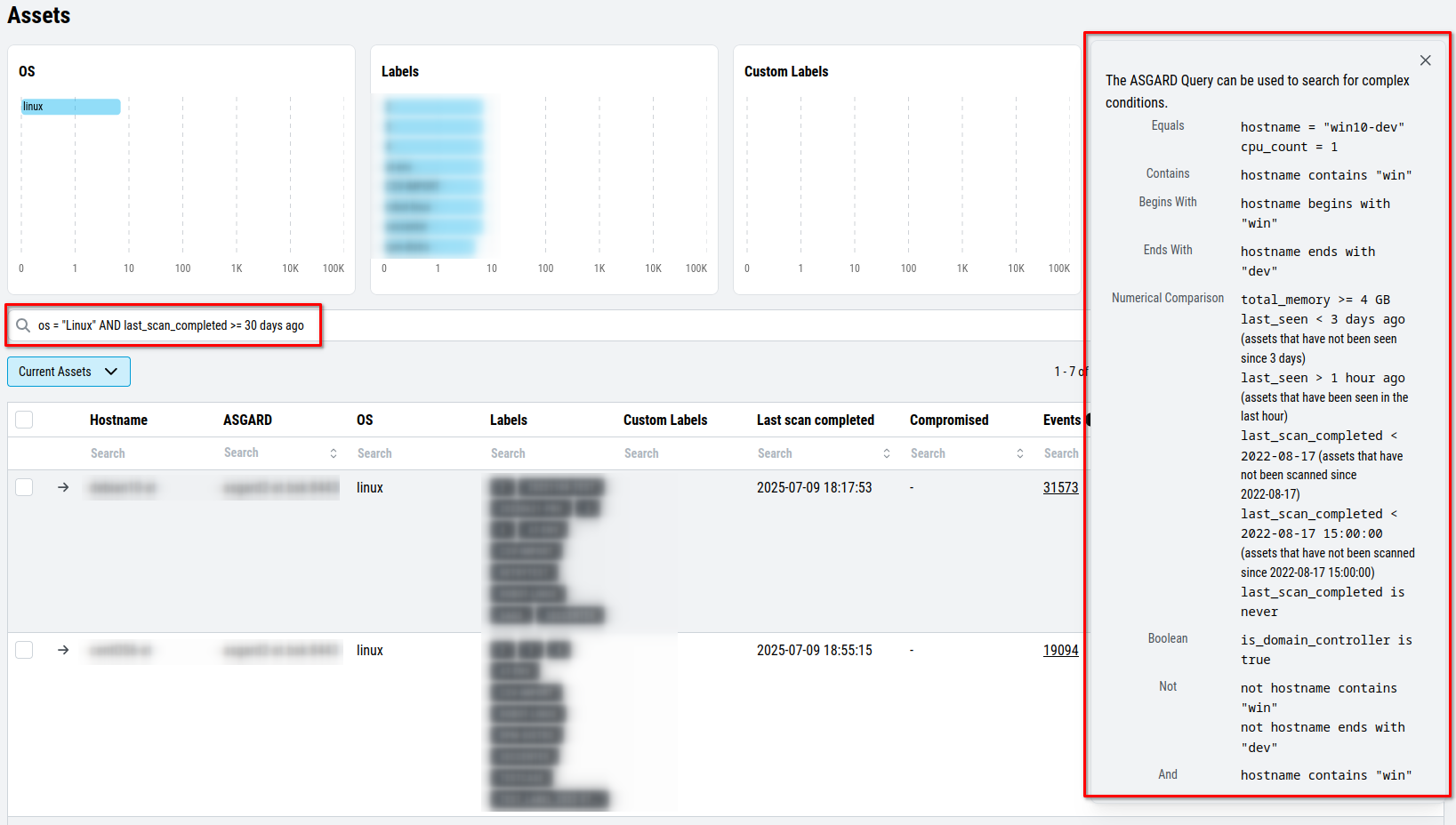
Task: Sort by Compromised column header
Action: point(949,420)
